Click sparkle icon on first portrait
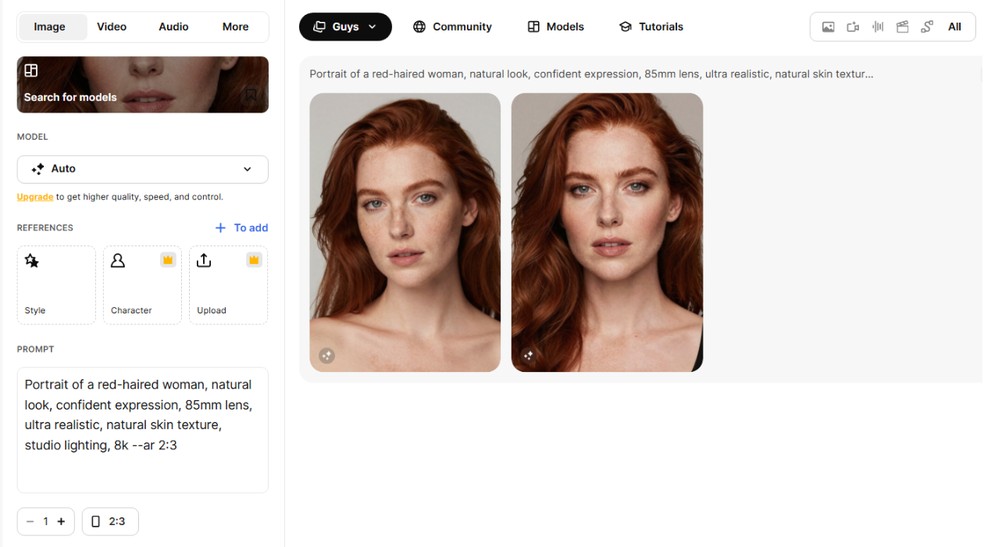 pyautogui.click(x=326, y=356)
